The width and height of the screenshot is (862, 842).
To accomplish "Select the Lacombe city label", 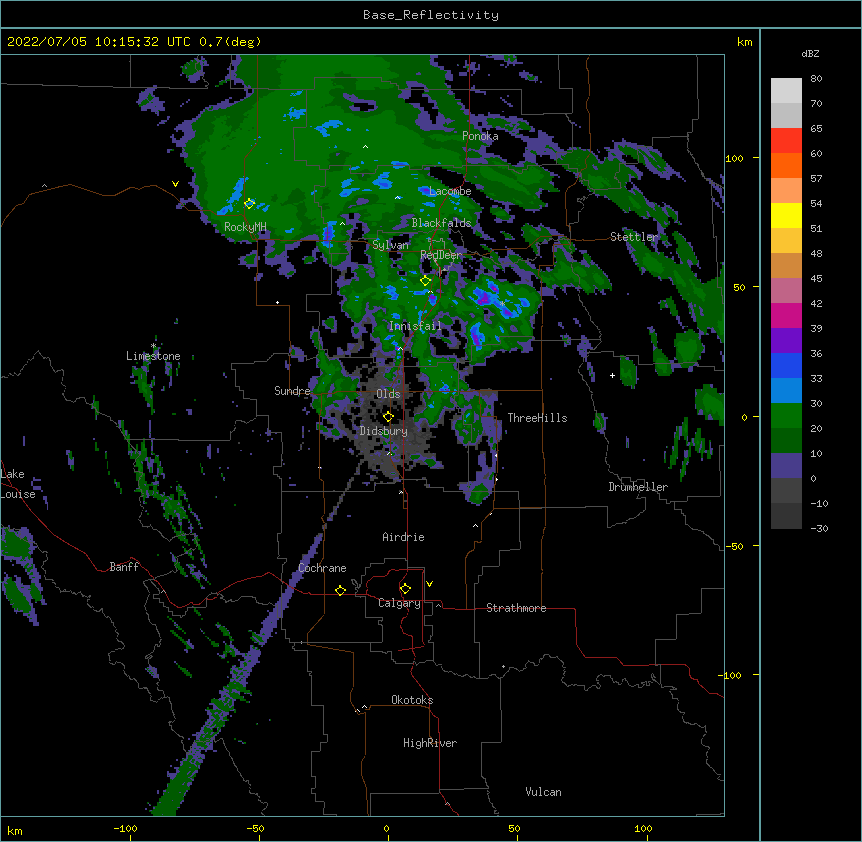I will click(450, 191).
